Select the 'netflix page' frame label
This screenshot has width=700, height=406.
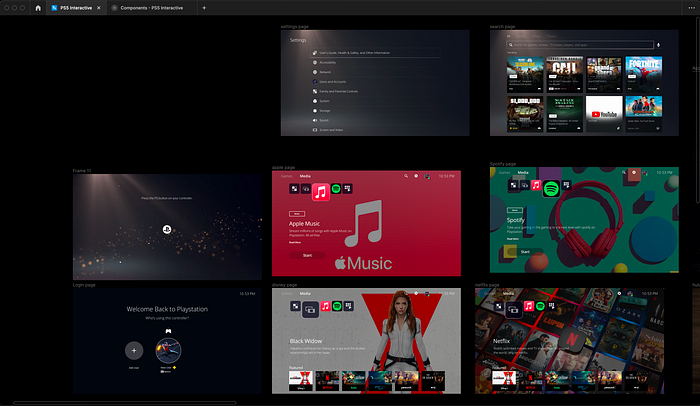click(x=487, y=285)
